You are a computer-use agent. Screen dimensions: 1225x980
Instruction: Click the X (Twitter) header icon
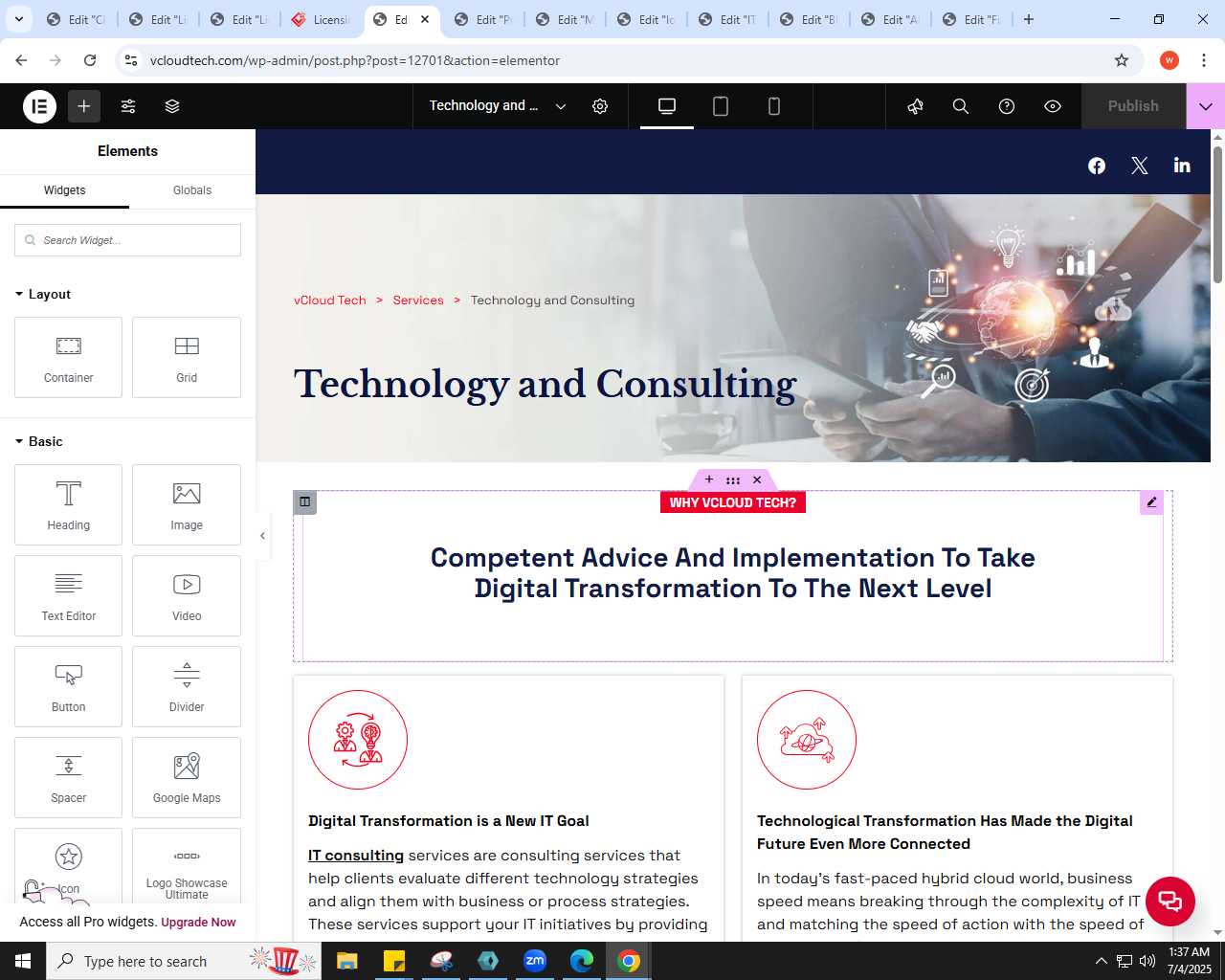click(1139, 166)
